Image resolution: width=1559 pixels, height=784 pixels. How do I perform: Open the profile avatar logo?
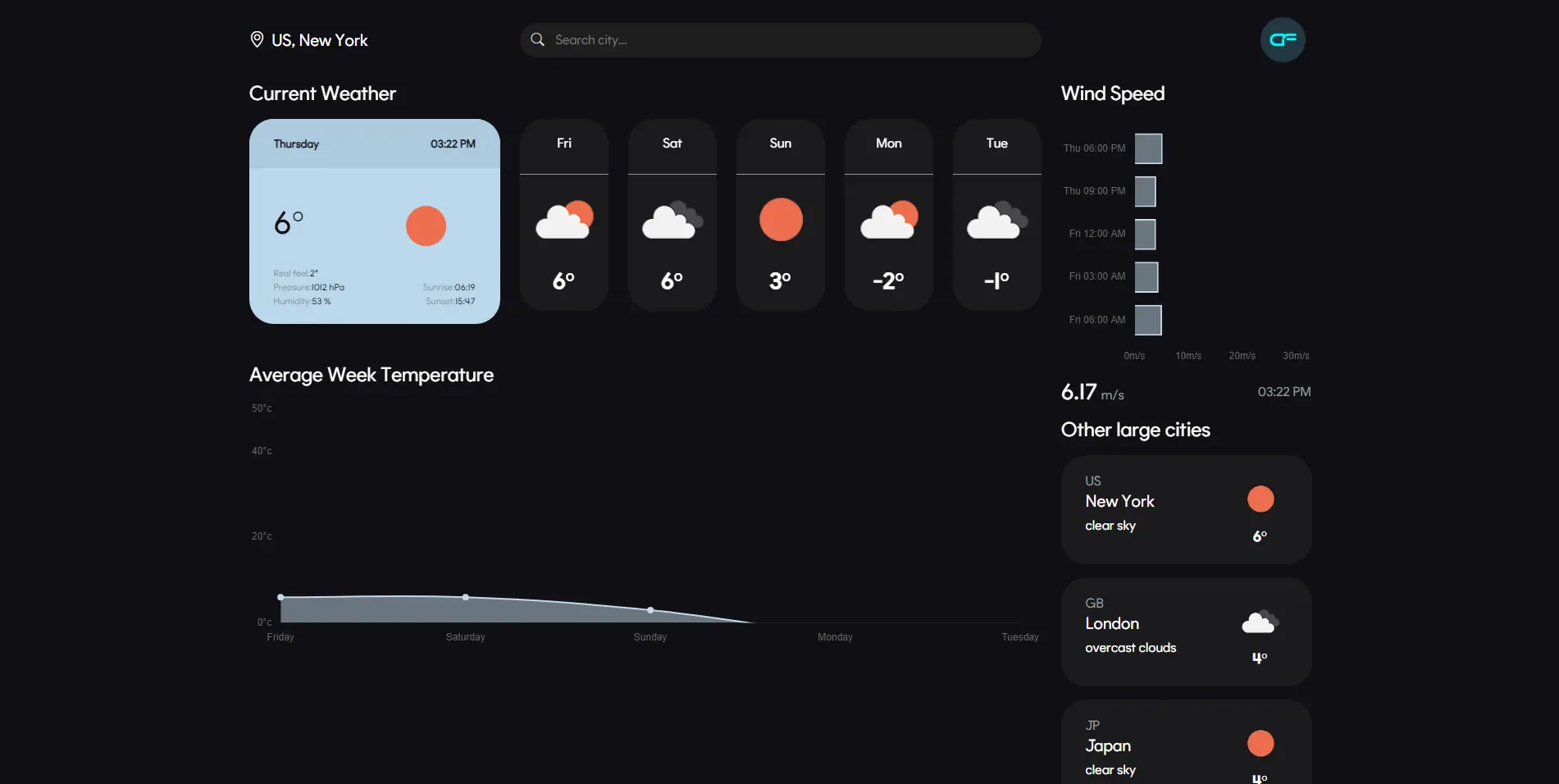click(1283, 39)
